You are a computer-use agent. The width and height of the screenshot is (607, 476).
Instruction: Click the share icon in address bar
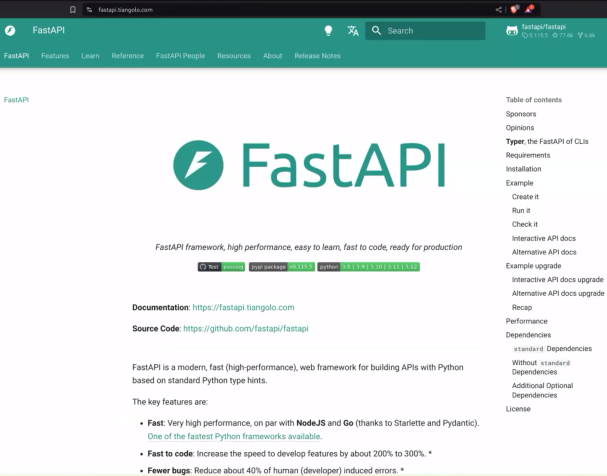(x=499, y=10)
